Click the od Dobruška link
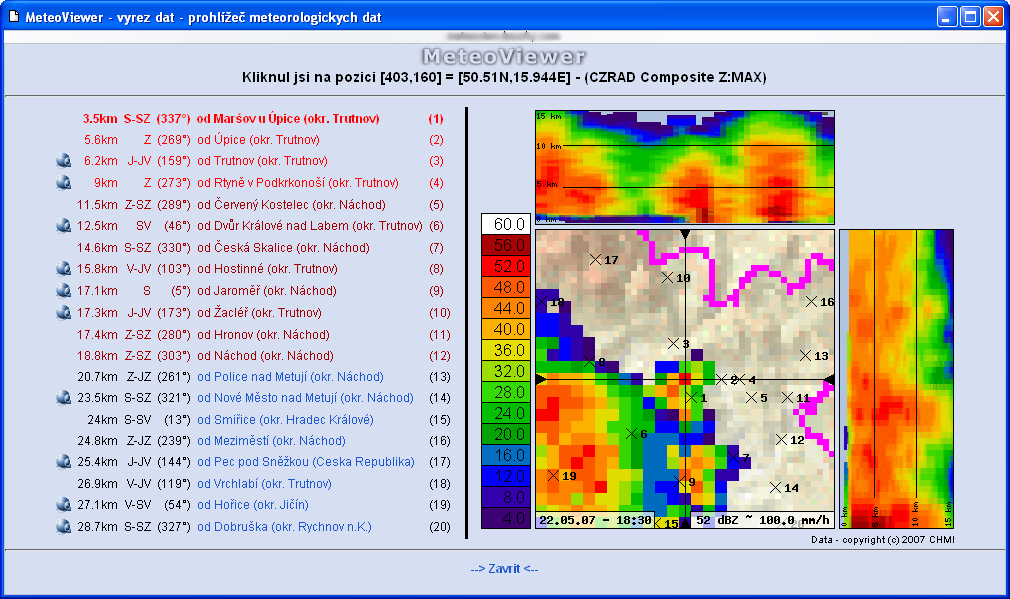 coord(284,527)
